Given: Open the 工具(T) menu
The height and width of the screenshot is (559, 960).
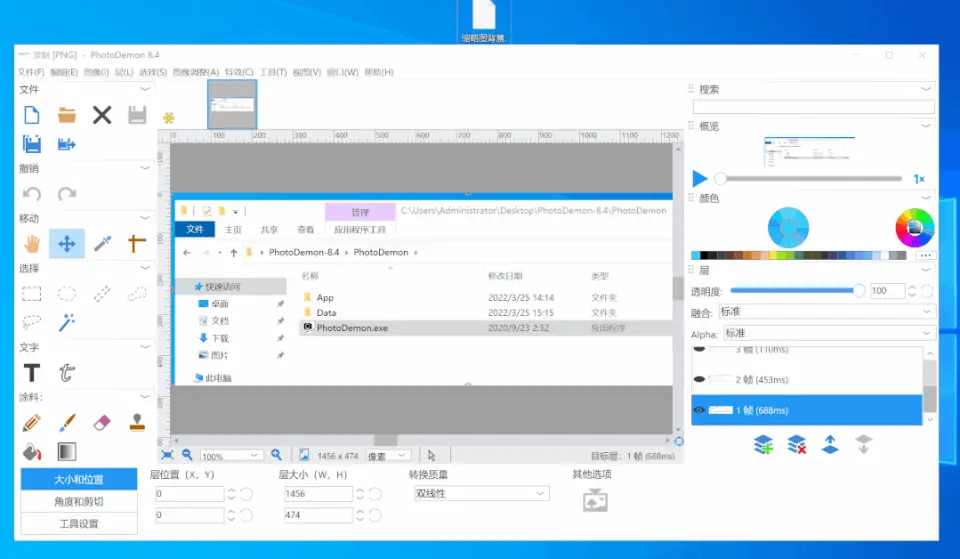Looking at the screenshot, I should (273, 72).
